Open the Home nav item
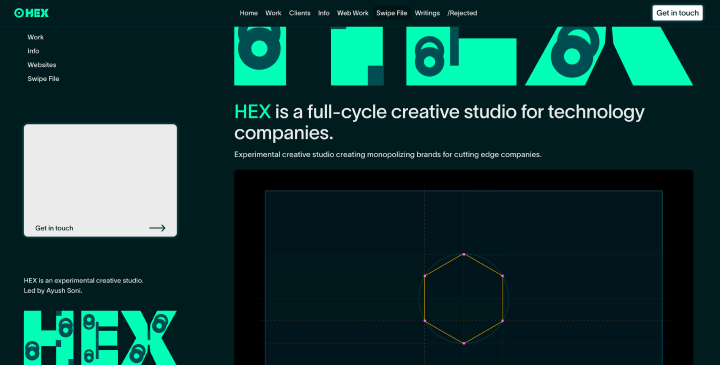 [248, 13]
